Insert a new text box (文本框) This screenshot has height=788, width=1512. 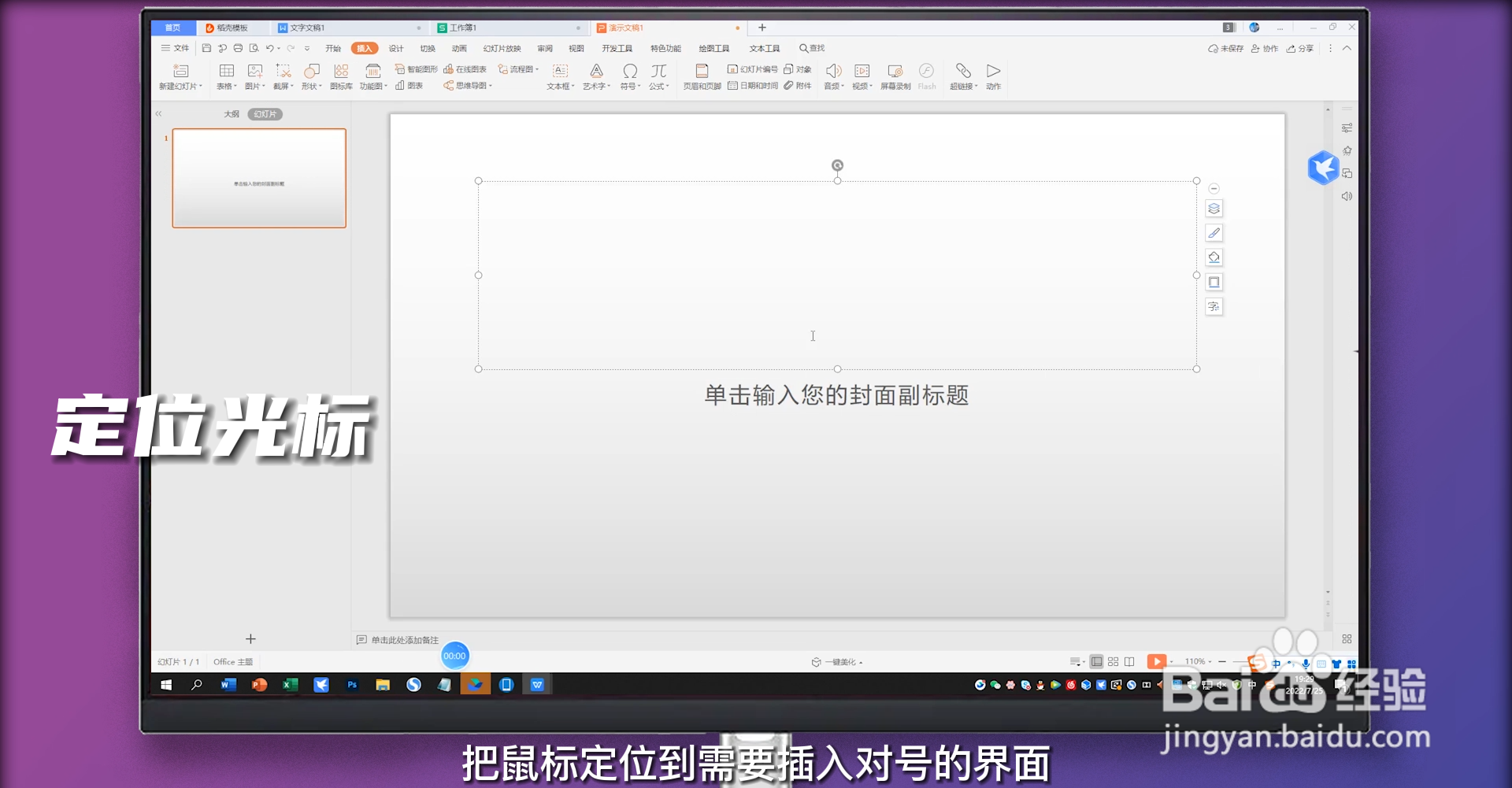point(559,76)
